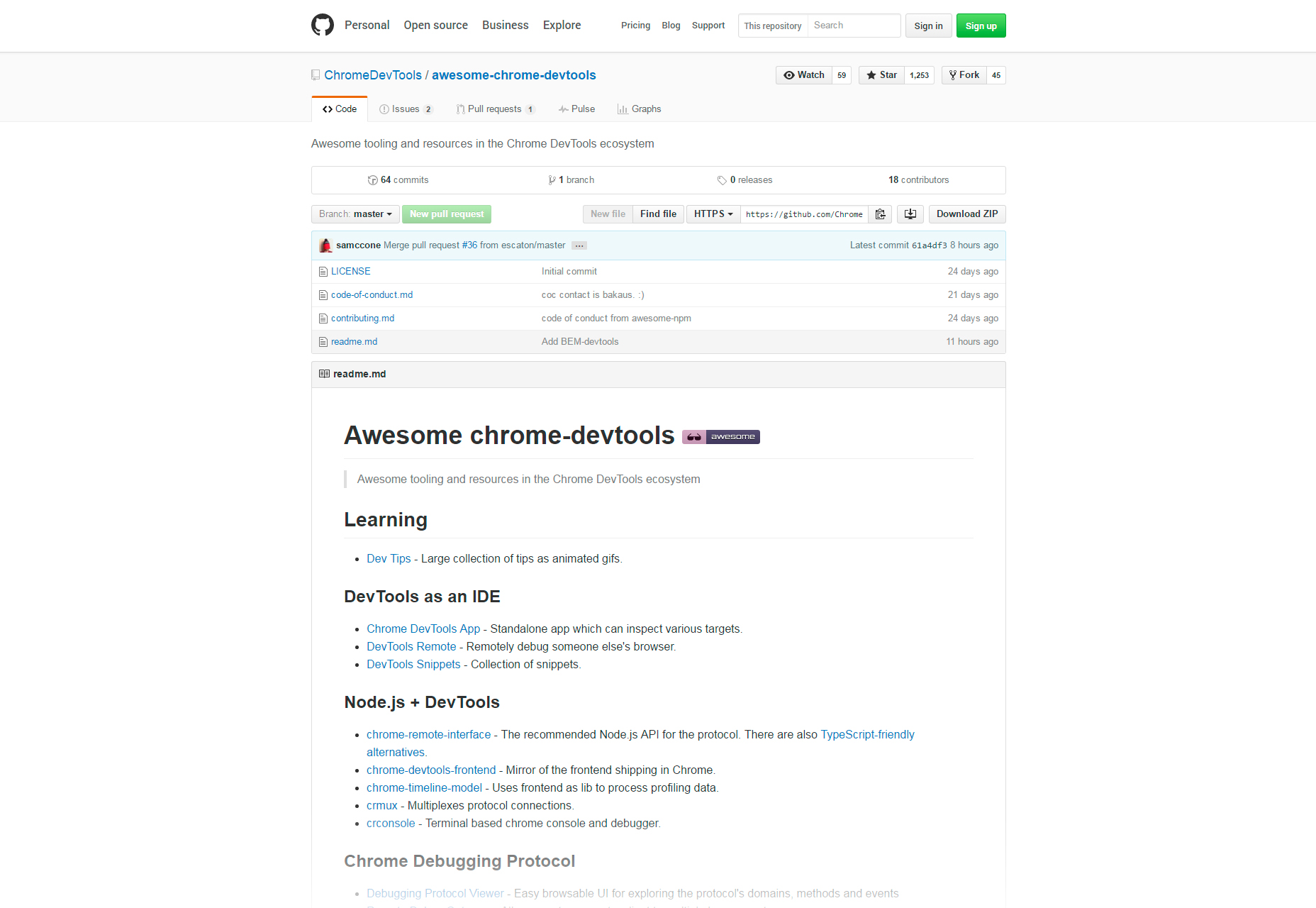Open the Pulse tab

[x=576, y=109]
